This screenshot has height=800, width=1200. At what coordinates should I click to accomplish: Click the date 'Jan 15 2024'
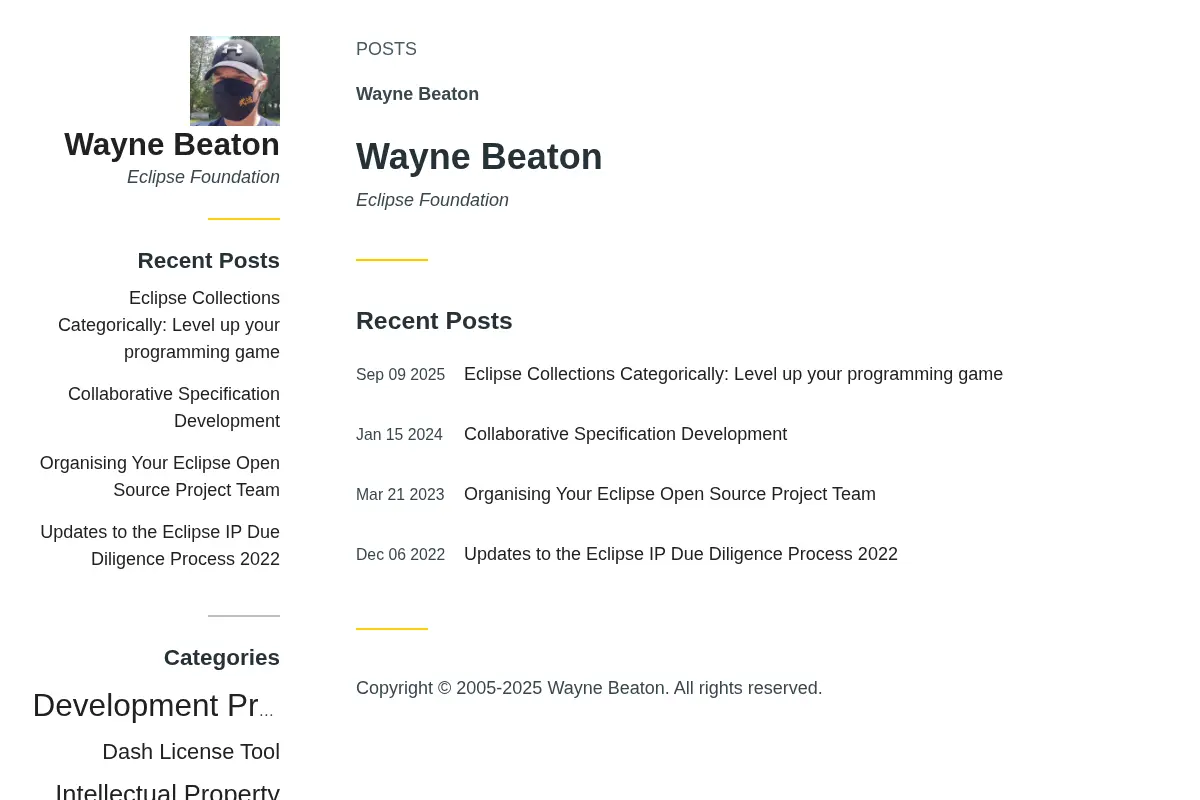(x=399, y=435)
